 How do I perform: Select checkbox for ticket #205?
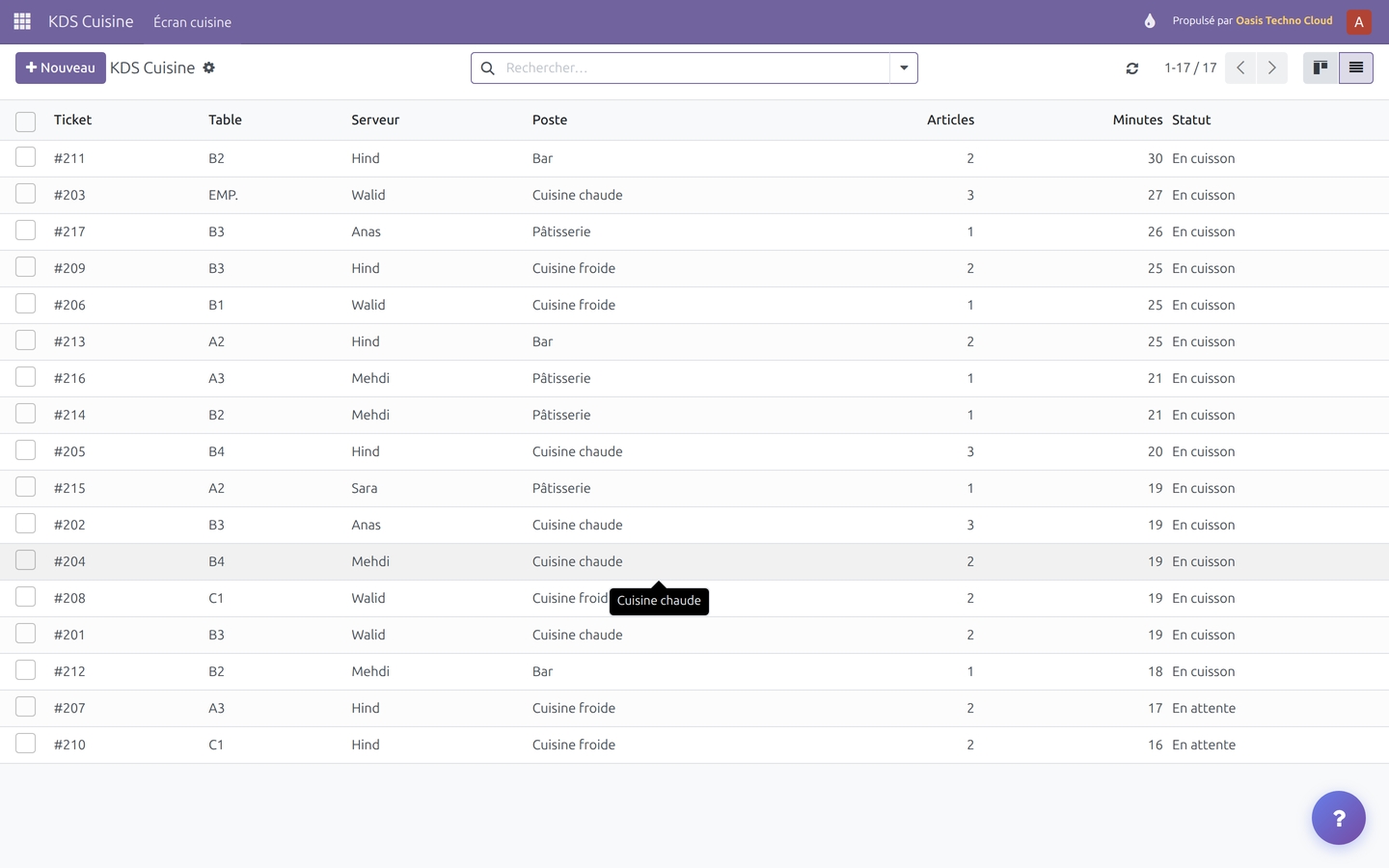coord(26,450)
